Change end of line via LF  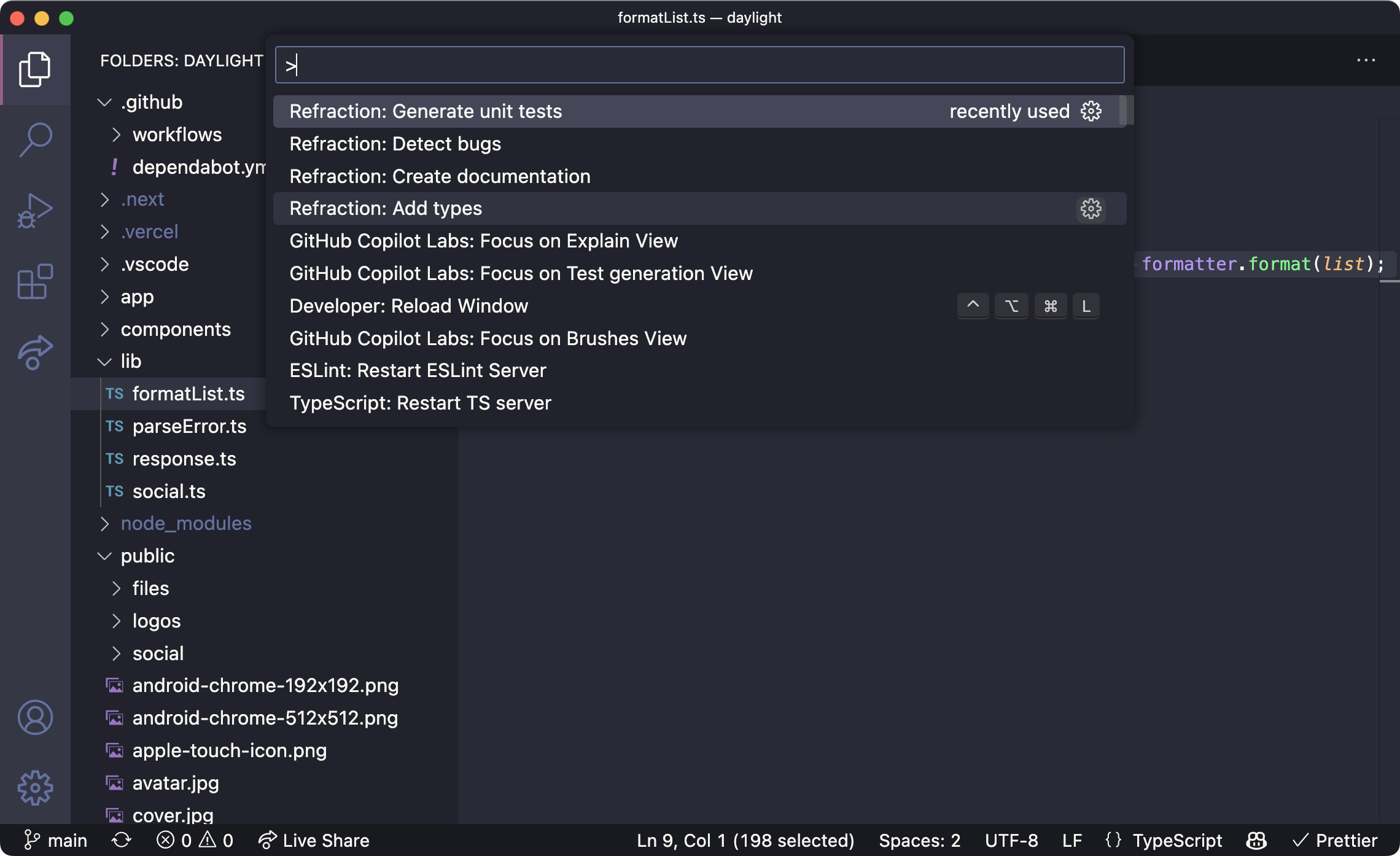(1072, 840)
